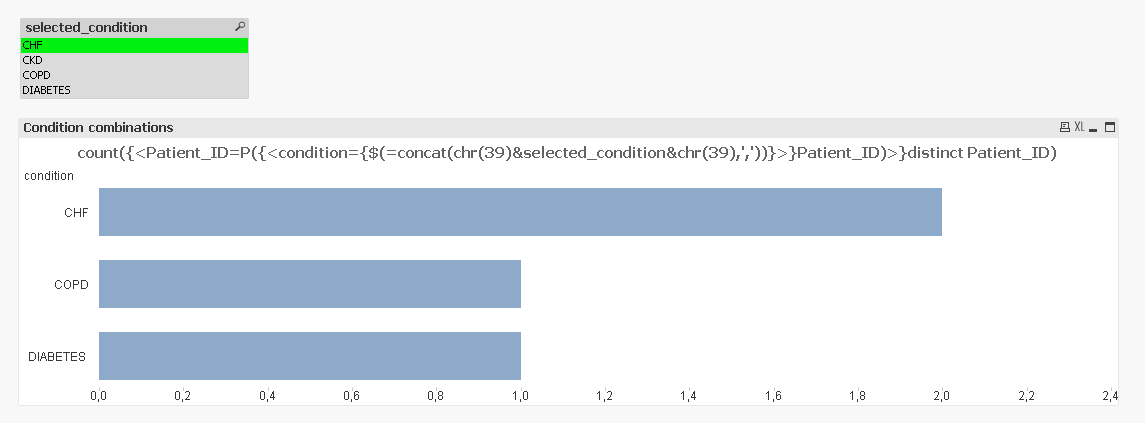
Task: Minimize the Condition combinations chart
Action: click(1093, 127)
